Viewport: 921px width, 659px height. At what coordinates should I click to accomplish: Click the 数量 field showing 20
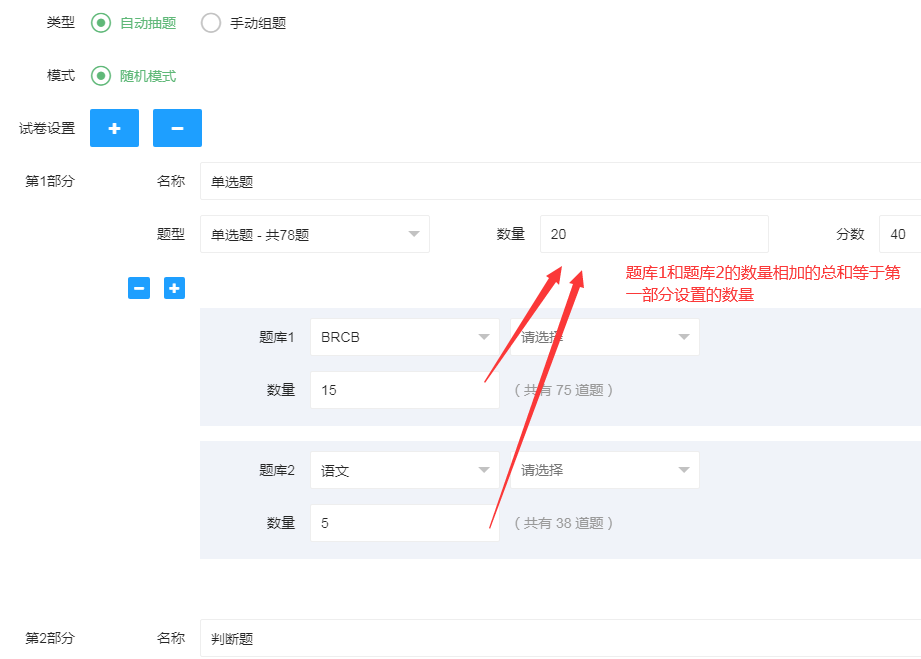(x=653, y=234)
